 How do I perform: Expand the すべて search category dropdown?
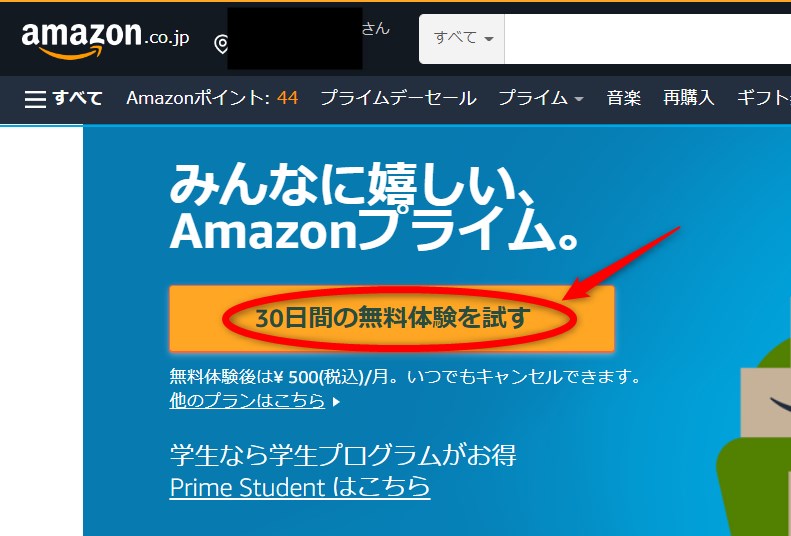[462, 39]
